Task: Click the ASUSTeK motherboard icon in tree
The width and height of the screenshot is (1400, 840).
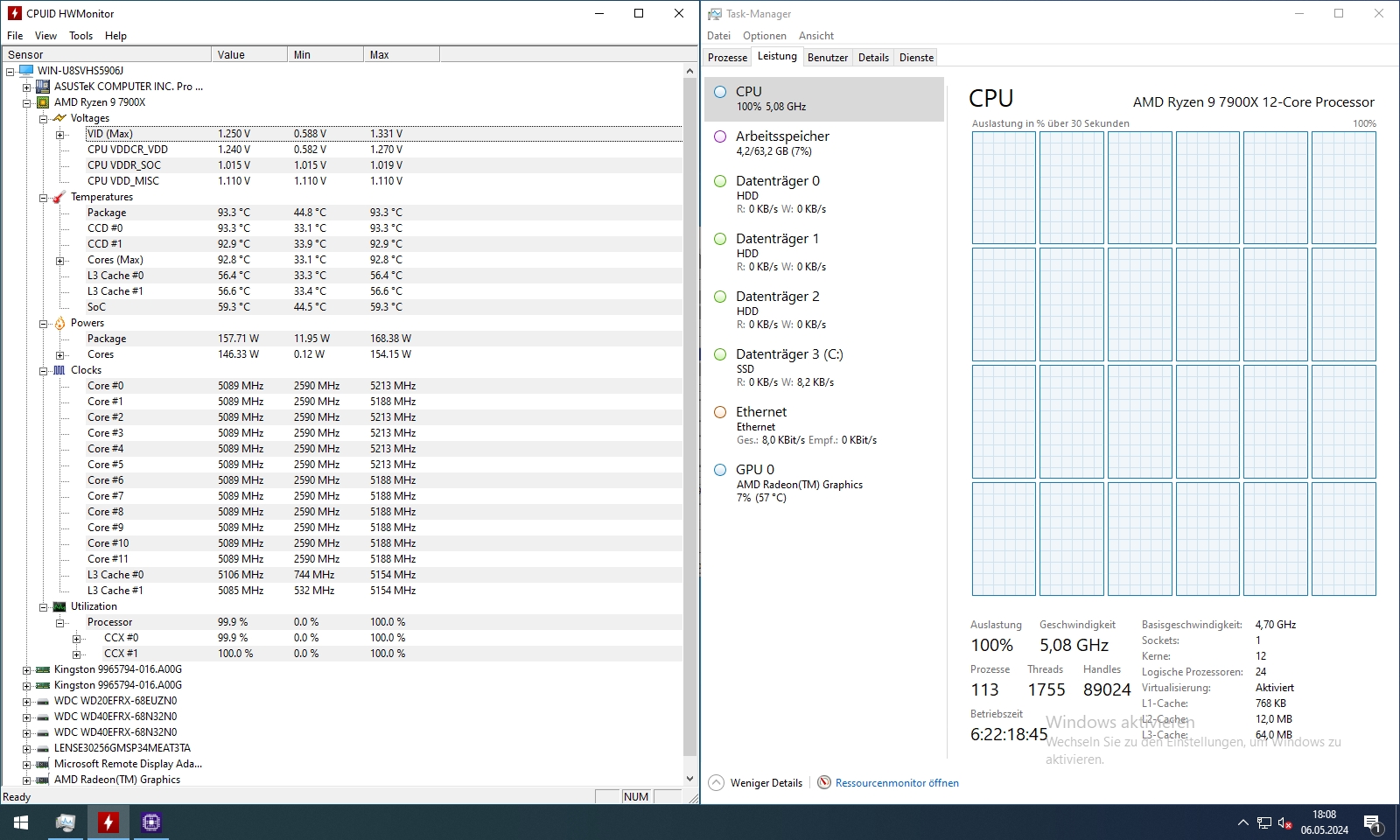Action: pos(42,87)
